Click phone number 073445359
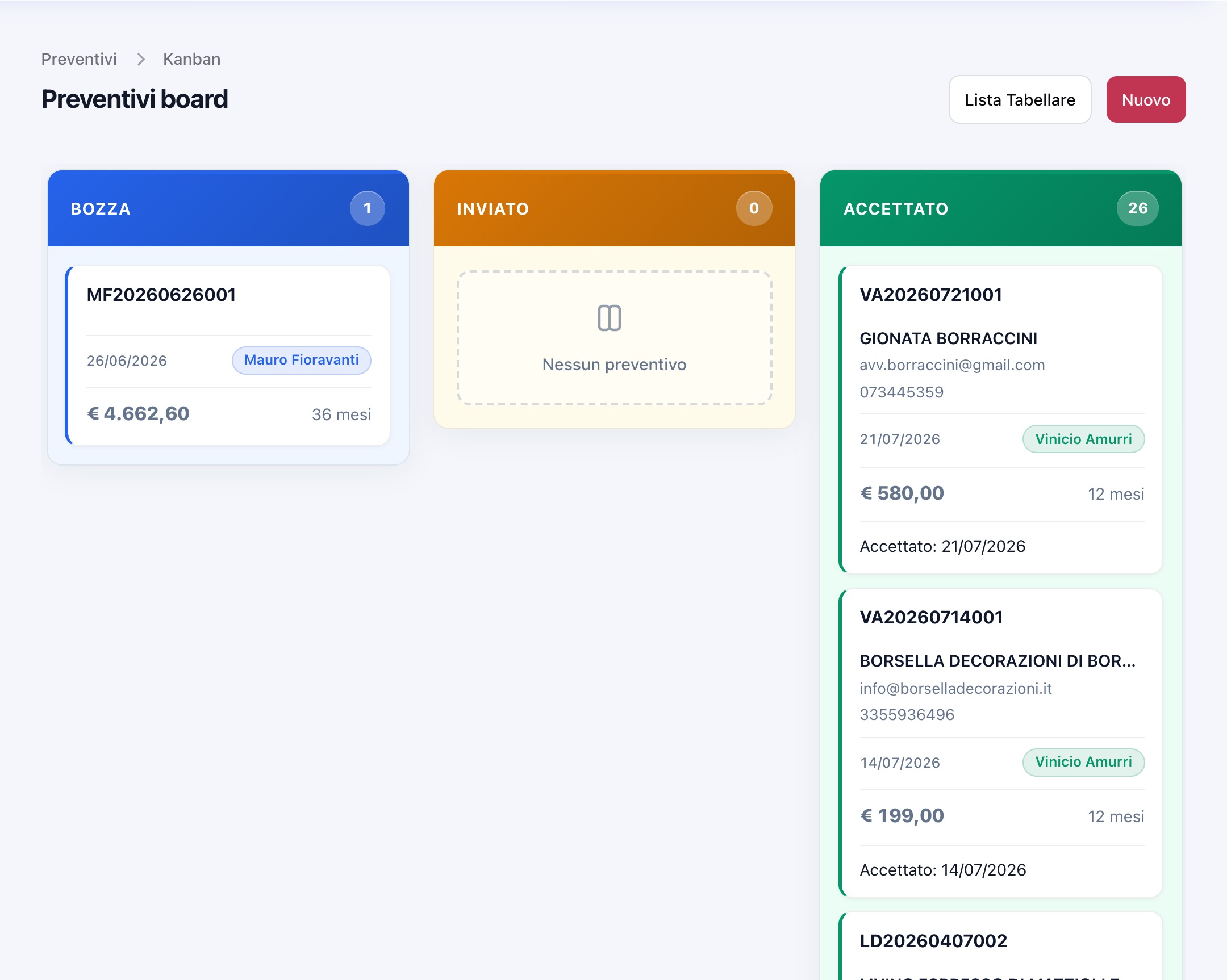 coord(902,392)
